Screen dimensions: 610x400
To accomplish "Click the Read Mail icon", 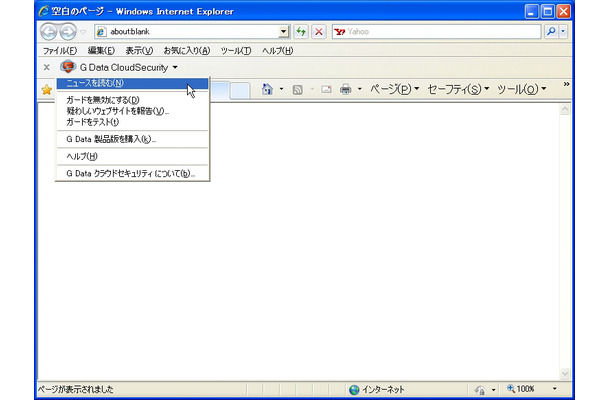I will pyautogui.click(x=326, y=90).
